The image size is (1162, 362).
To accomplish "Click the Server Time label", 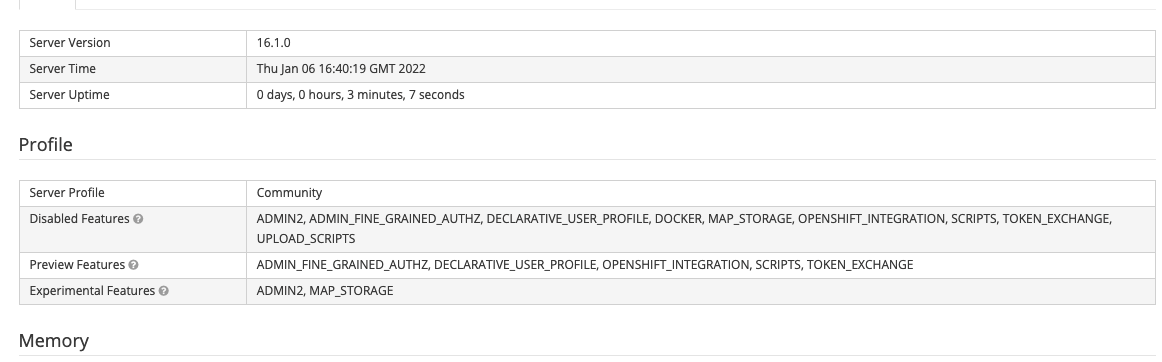I will [x=62, y=69].
